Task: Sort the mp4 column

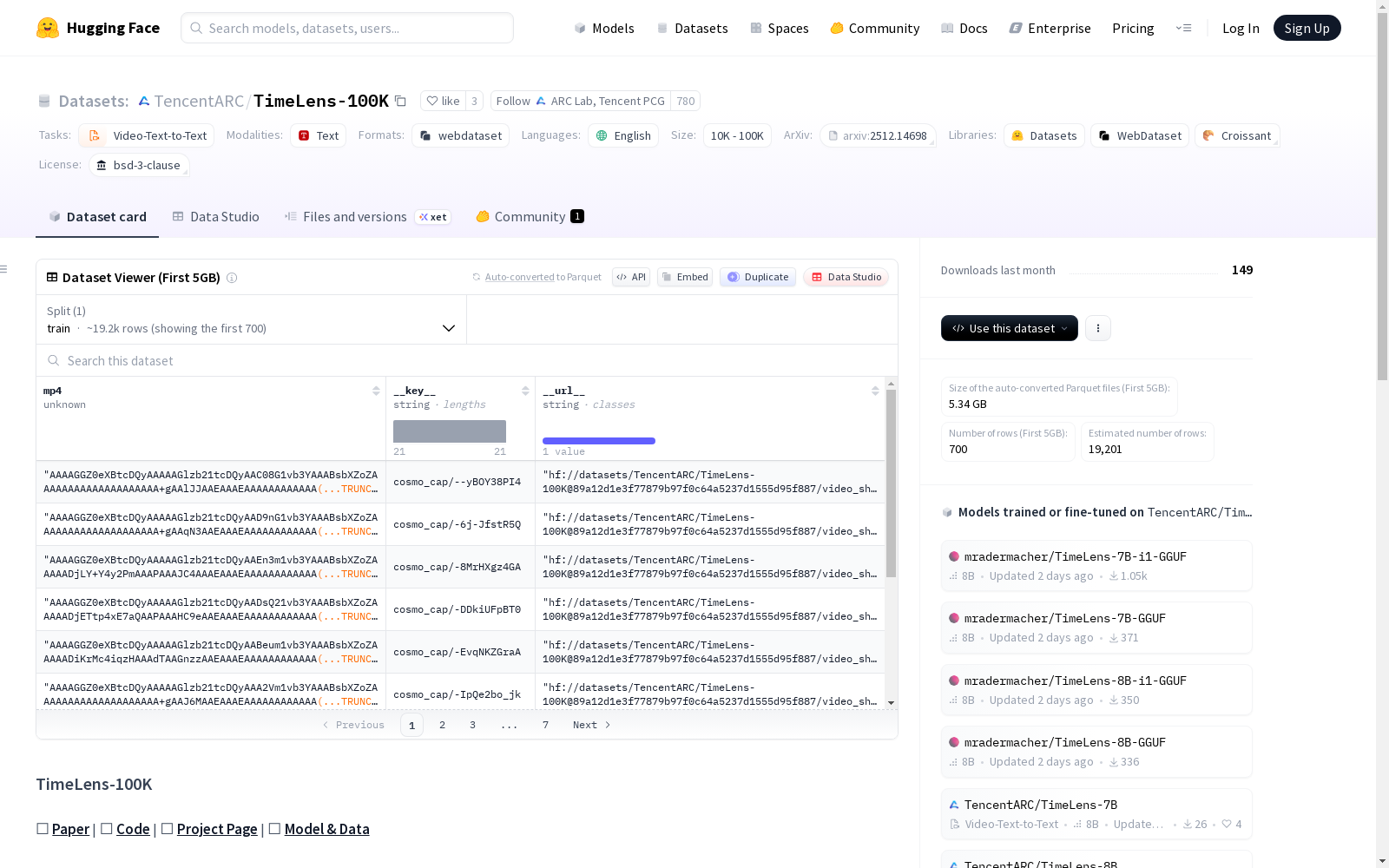Action: click(x=376, y=391)
